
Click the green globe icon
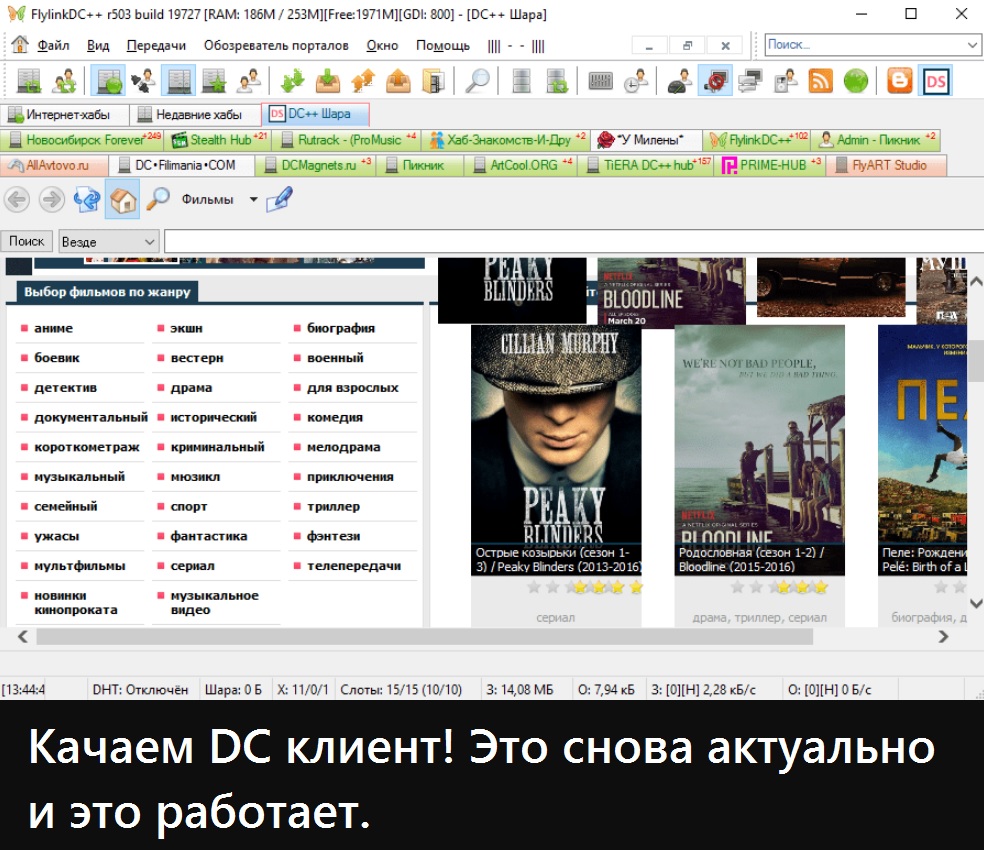click(855, 81)
